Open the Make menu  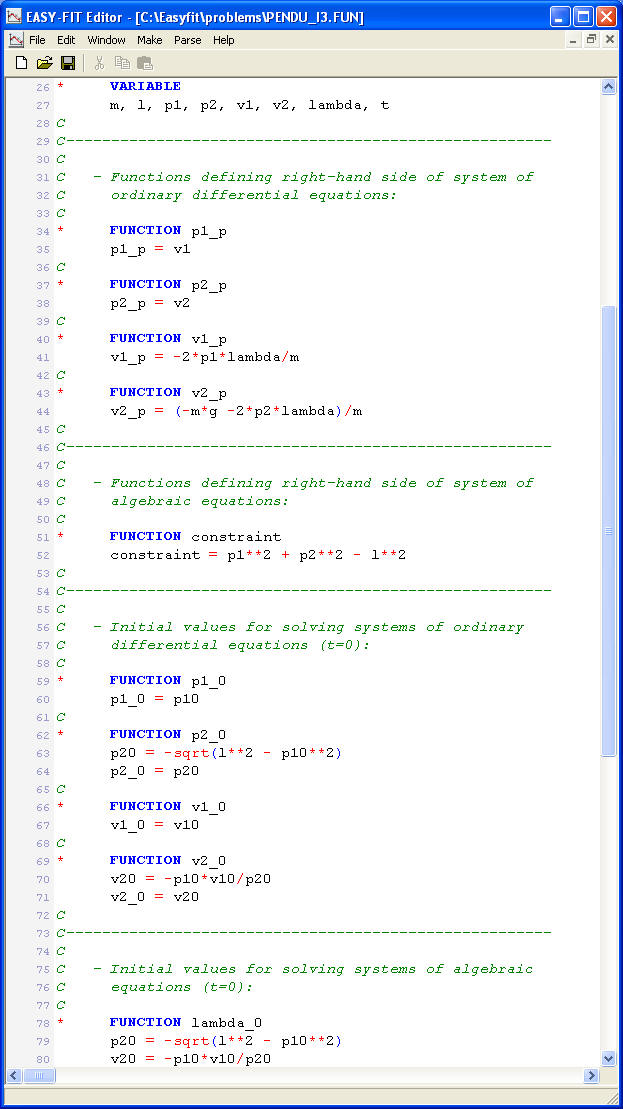coord(150,40)
